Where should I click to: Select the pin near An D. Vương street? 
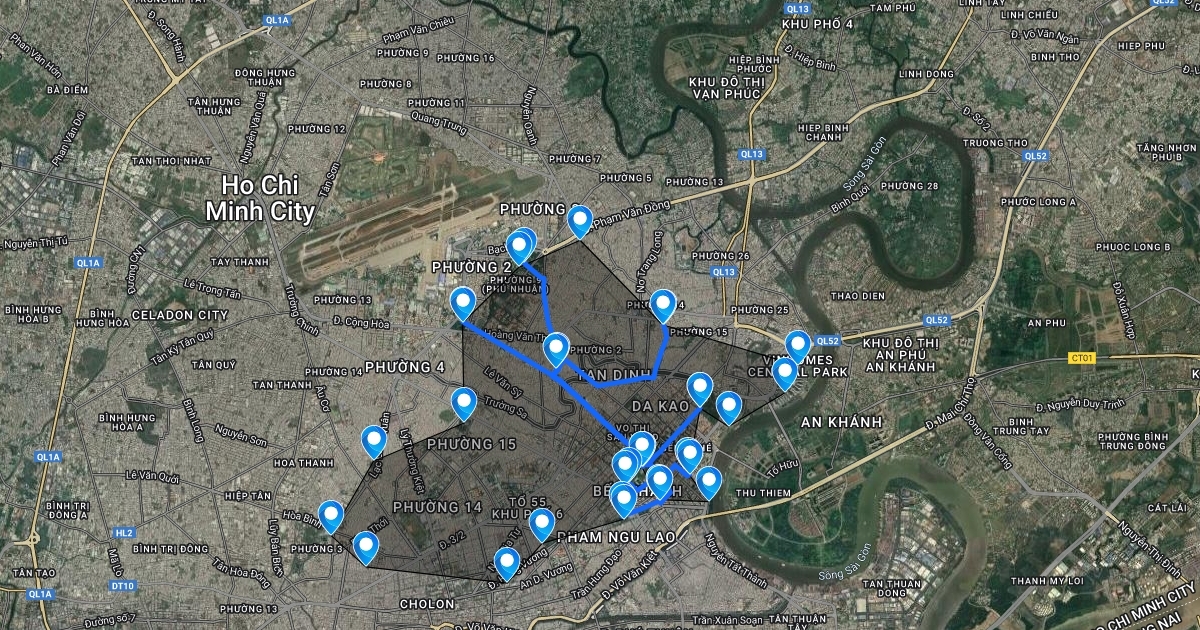point(507,564)
